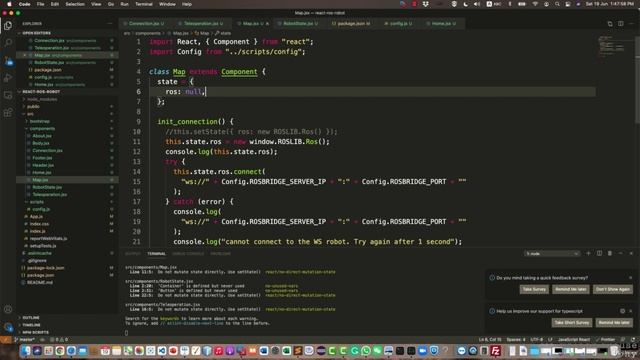Click the open changes icon in the editor toolbar
Image resolution: width=640 pixels, height=360 pixels.
610,24
